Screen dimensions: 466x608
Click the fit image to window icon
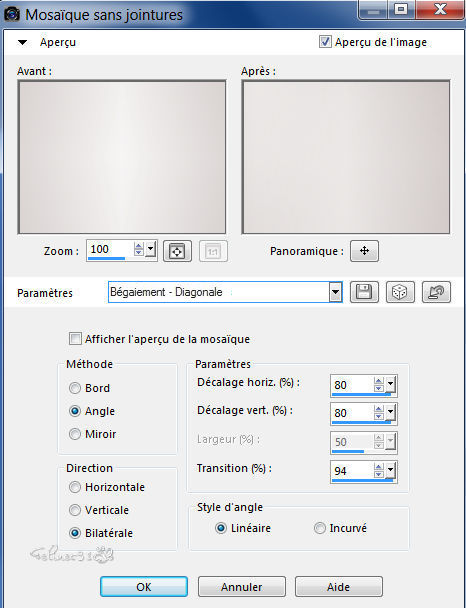[x=177, y=251]
